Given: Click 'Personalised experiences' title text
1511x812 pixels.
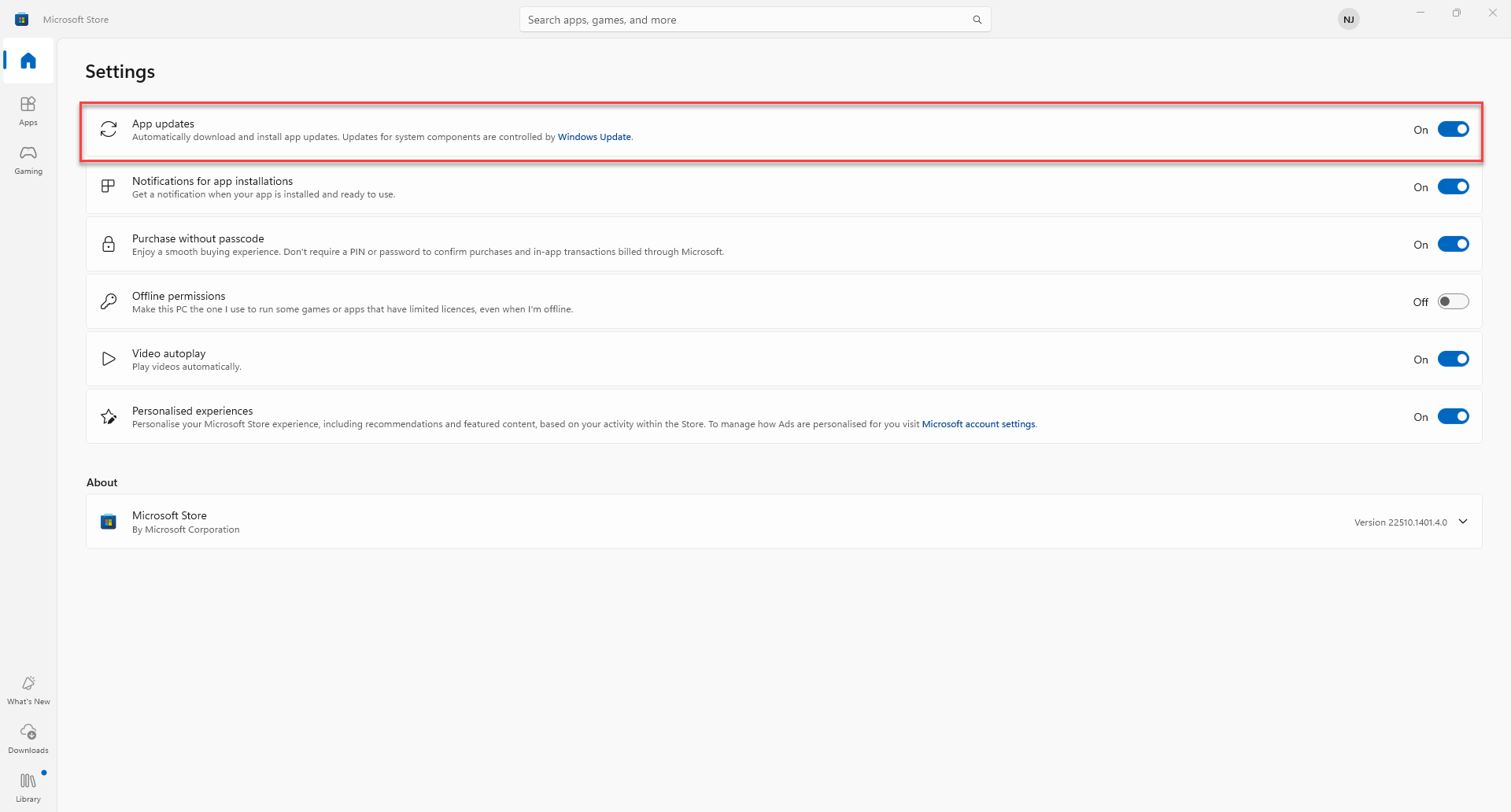Looking at the screenshot, I should [193, 411].
